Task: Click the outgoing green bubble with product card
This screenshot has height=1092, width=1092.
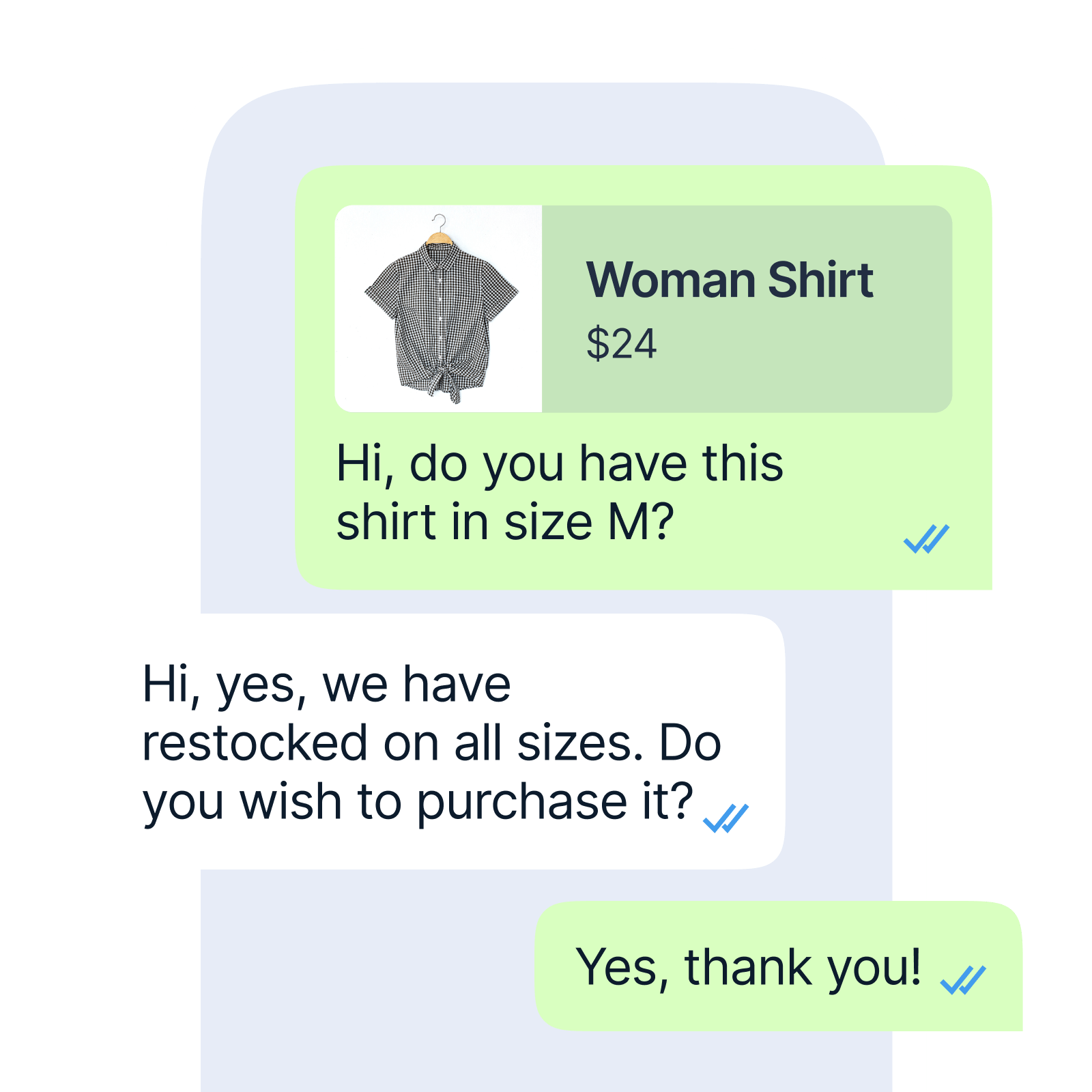Action: (x=644, y=377)
